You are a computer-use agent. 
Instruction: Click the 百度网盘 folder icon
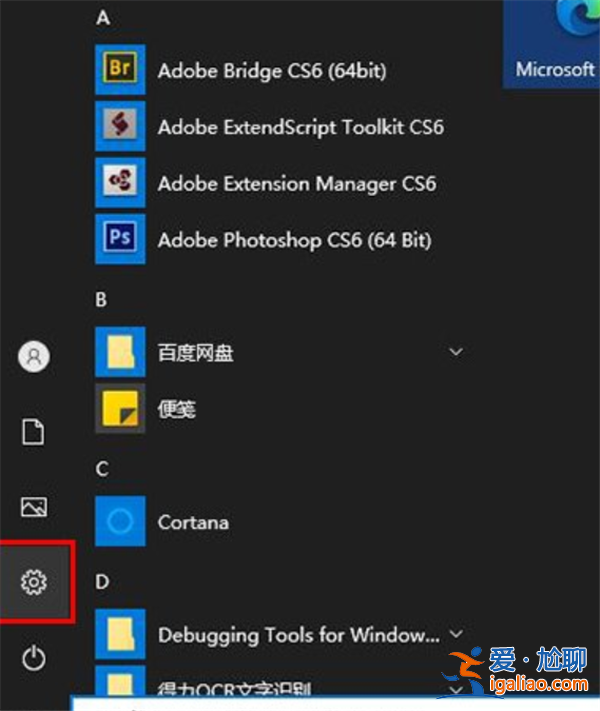pos(120,352)
